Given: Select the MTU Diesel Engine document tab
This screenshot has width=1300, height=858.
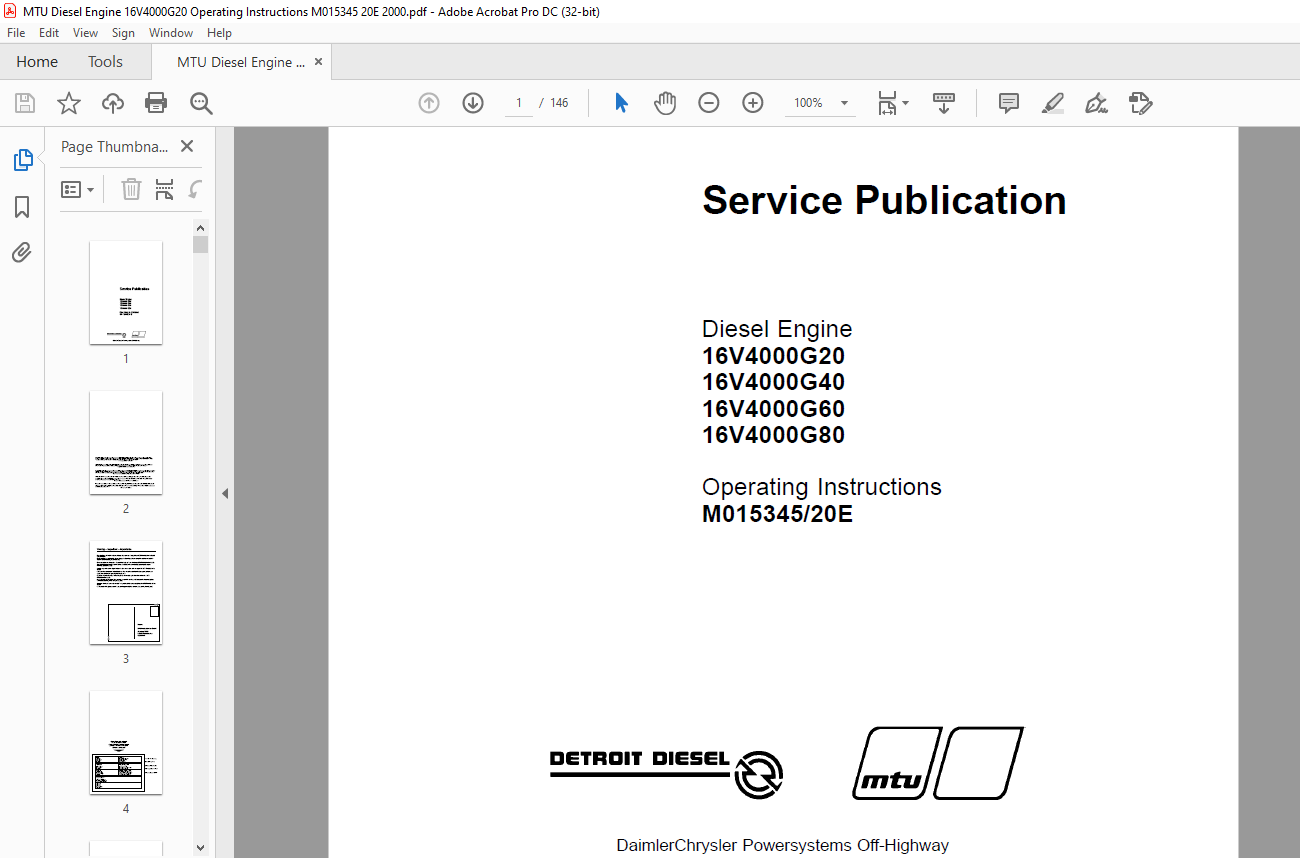Looking at the screenshot, I should [241, 62].
